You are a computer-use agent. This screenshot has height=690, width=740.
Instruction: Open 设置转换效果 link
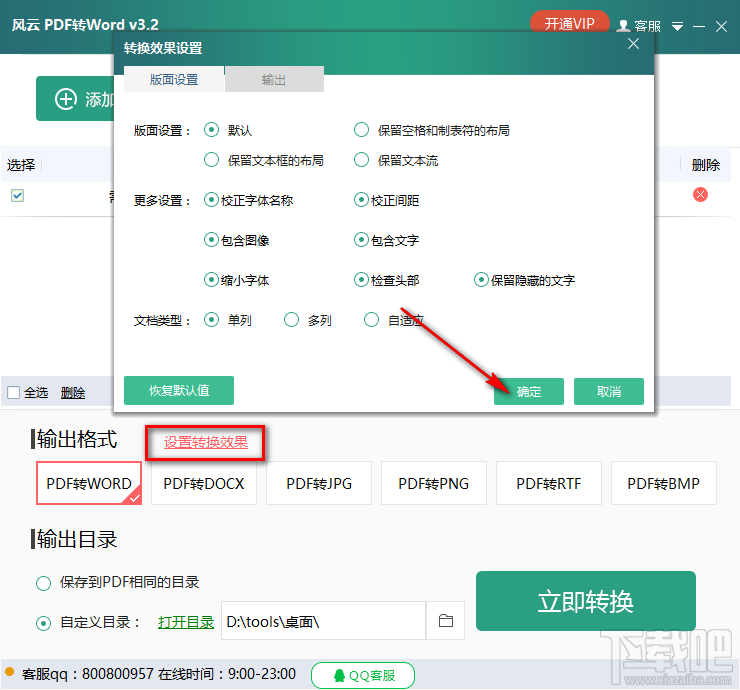[x=206, y=442]
